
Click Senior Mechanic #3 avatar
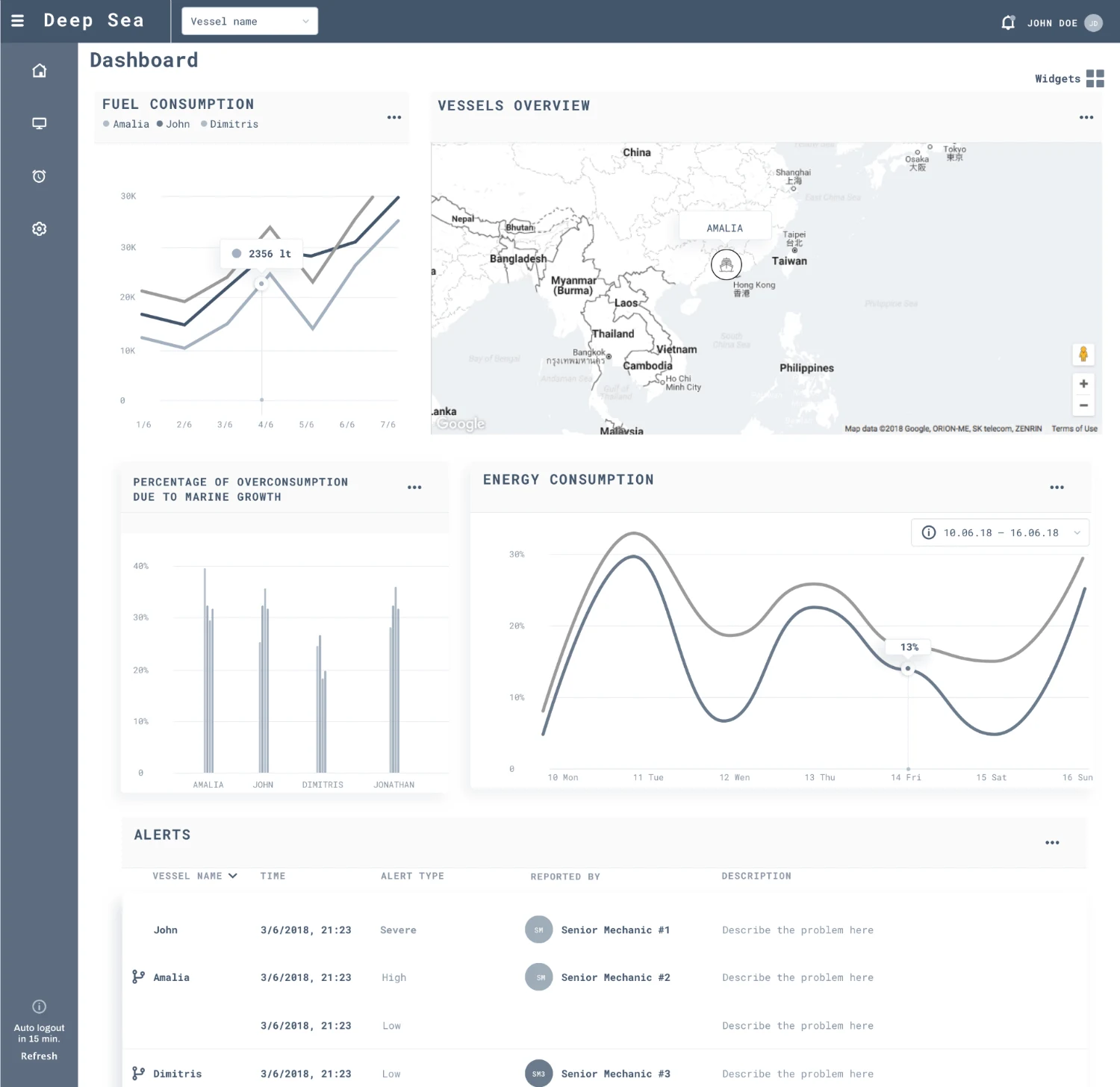pos(539,1074)
